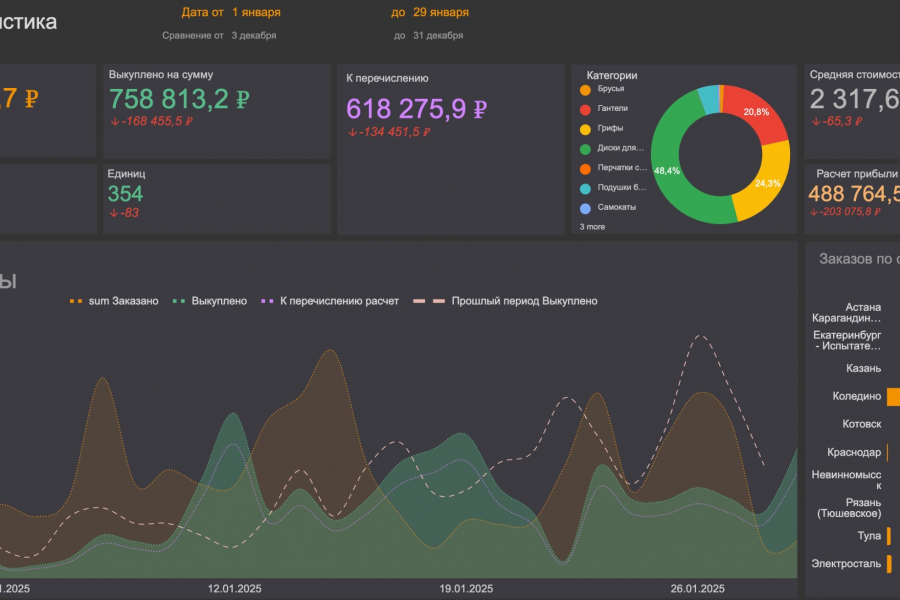Click the Электросталь warehouse bar

tap(889, 564)
